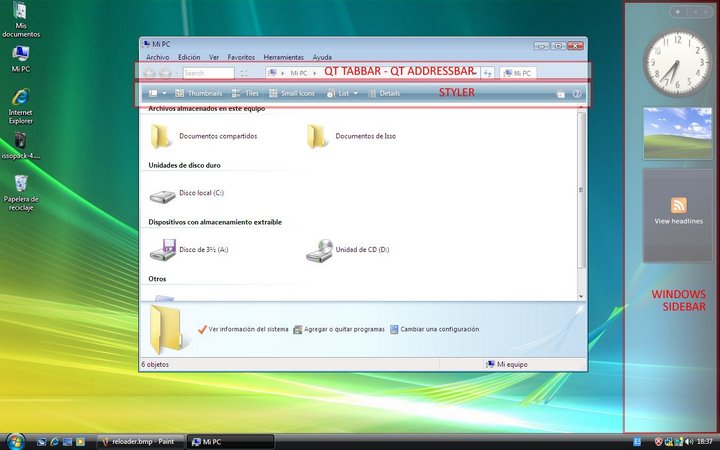Click the volume speaker tray icon
The image size is (720, 450).
(688, 442)
